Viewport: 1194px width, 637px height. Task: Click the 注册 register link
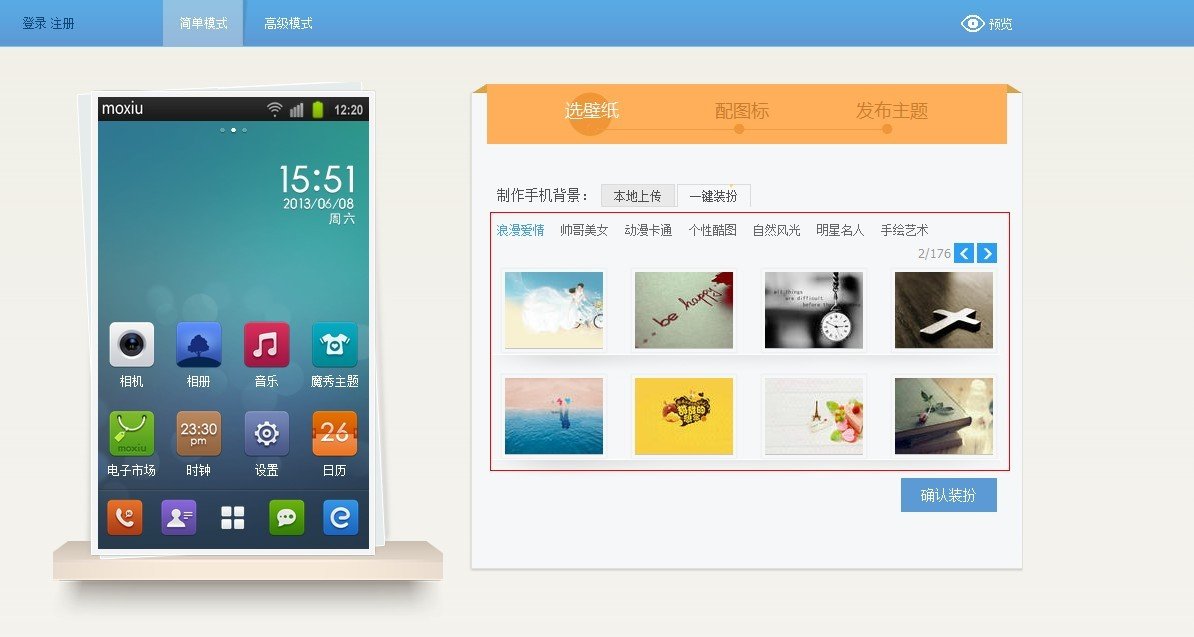(x=62, y=23)
